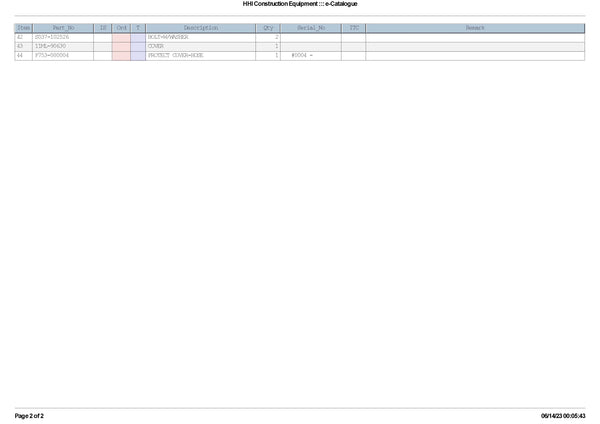Click the Serial_No column header
Screen dimensions: 600x424
[311, 28]
